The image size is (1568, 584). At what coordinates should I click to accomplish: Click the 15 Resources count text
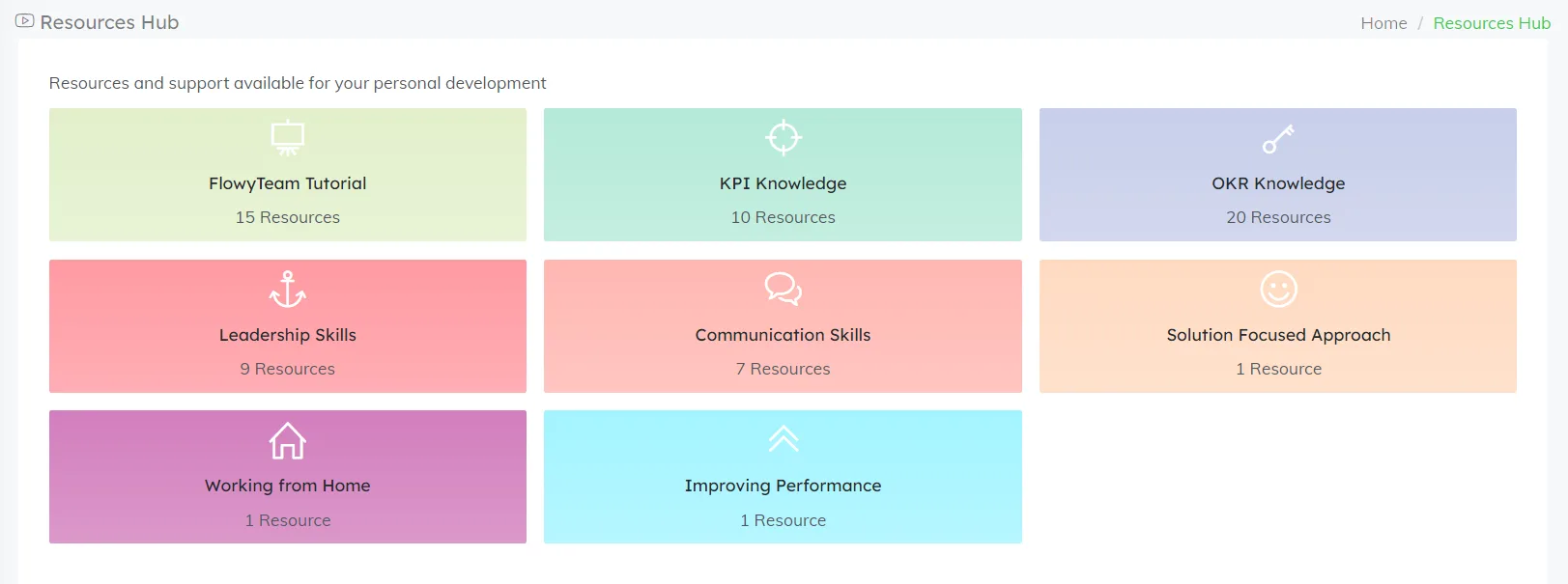click(288, 217)
